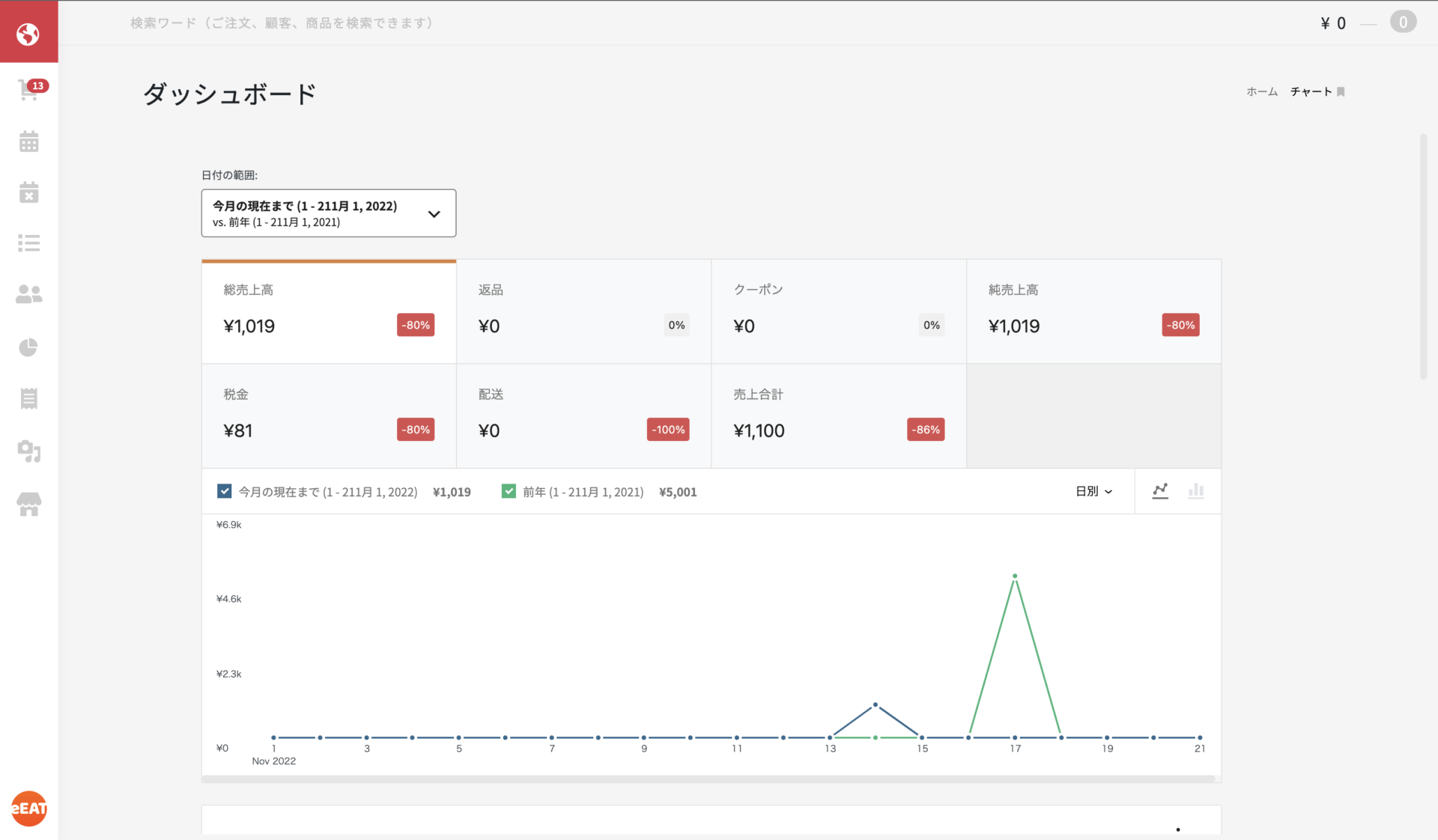Open the date range dropdown
Viewport: 1438px width, 840px height.
click(x=328, y=213)
